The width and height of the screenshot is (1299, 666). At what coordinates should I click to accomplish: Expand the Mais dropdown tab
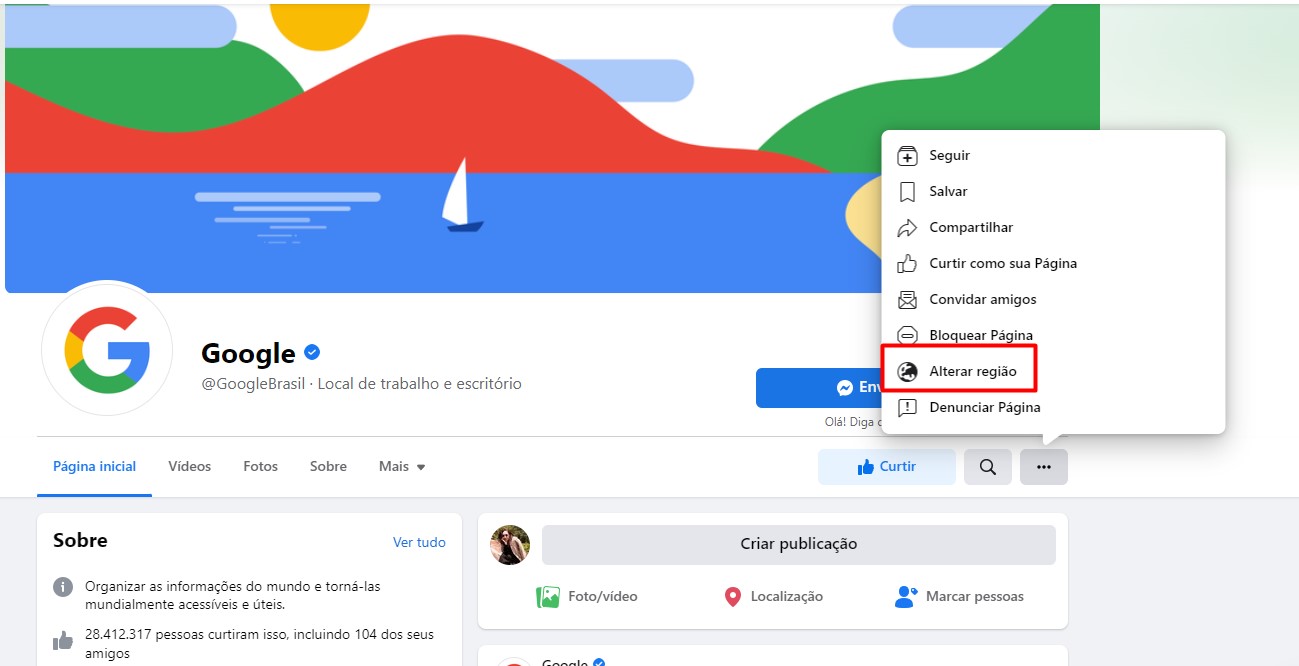(x=402, y=467)
